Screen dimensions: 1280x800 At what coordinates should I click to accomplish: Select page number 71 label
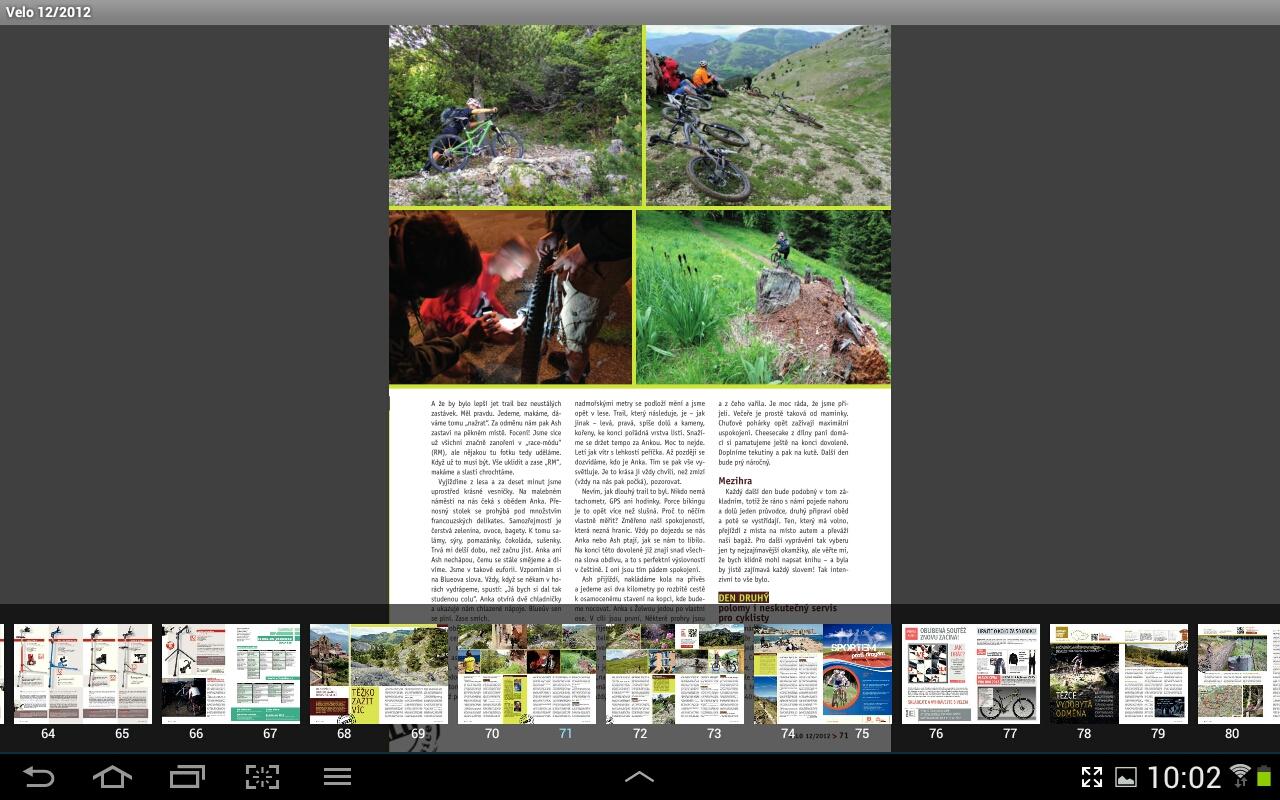pos(566,734)
